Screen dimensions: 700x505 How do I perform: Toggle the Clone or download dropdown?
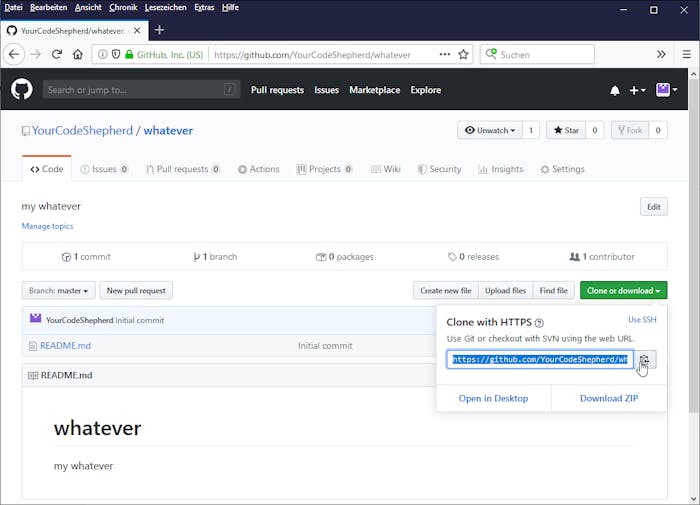tap(624, 291)
